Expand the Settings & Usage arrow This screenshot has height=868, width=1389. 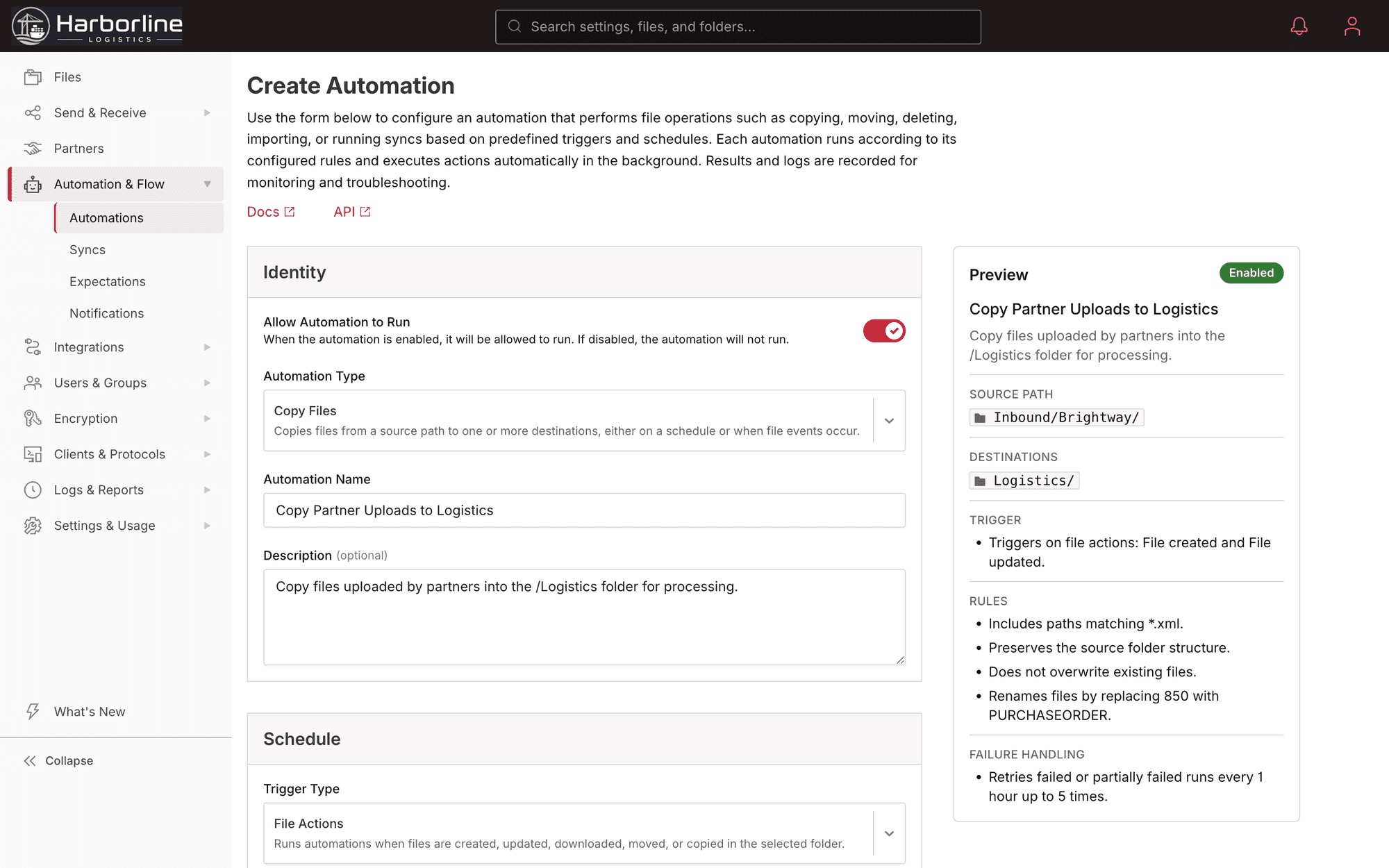pos(207,526)
